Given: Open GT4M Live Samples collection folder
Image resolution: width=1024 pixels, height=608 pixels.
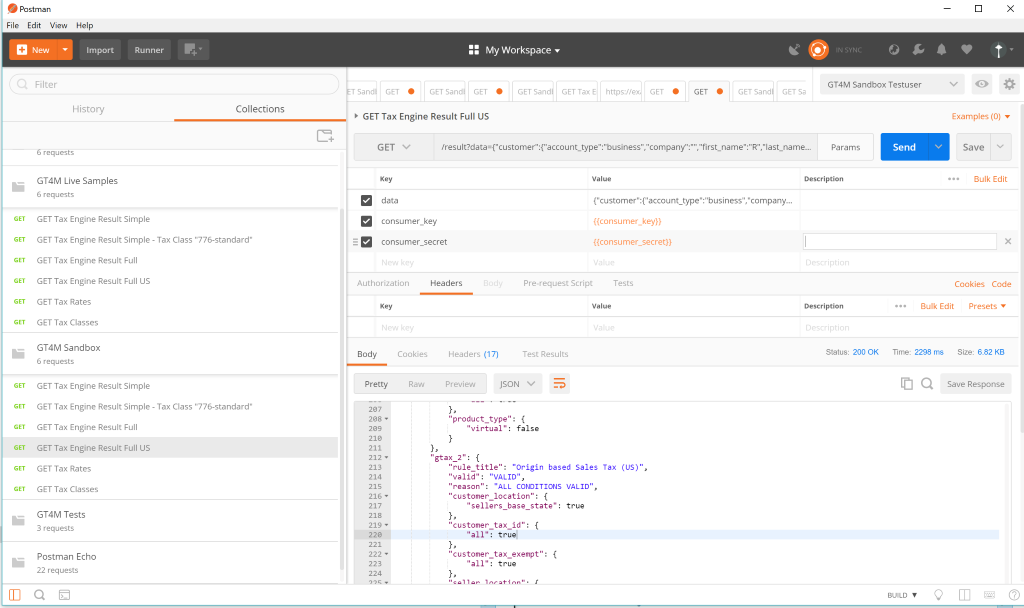Looking at the screenshot, I should [x=172, y=187].
